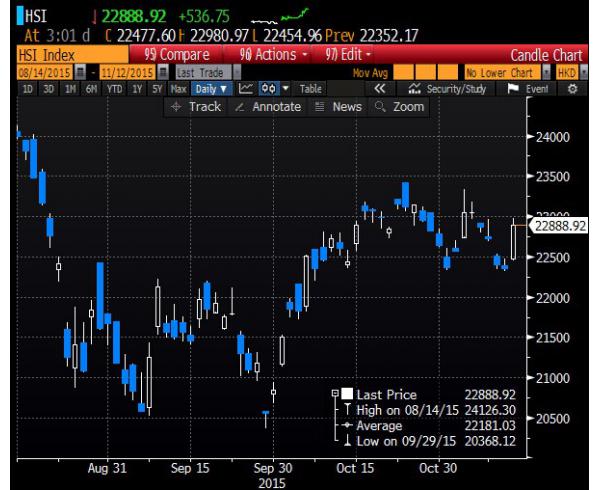The width and height of the screenshot is (601, 490).
Task: Open the Daily periodicity dropdown
Action: coord(211,89)
